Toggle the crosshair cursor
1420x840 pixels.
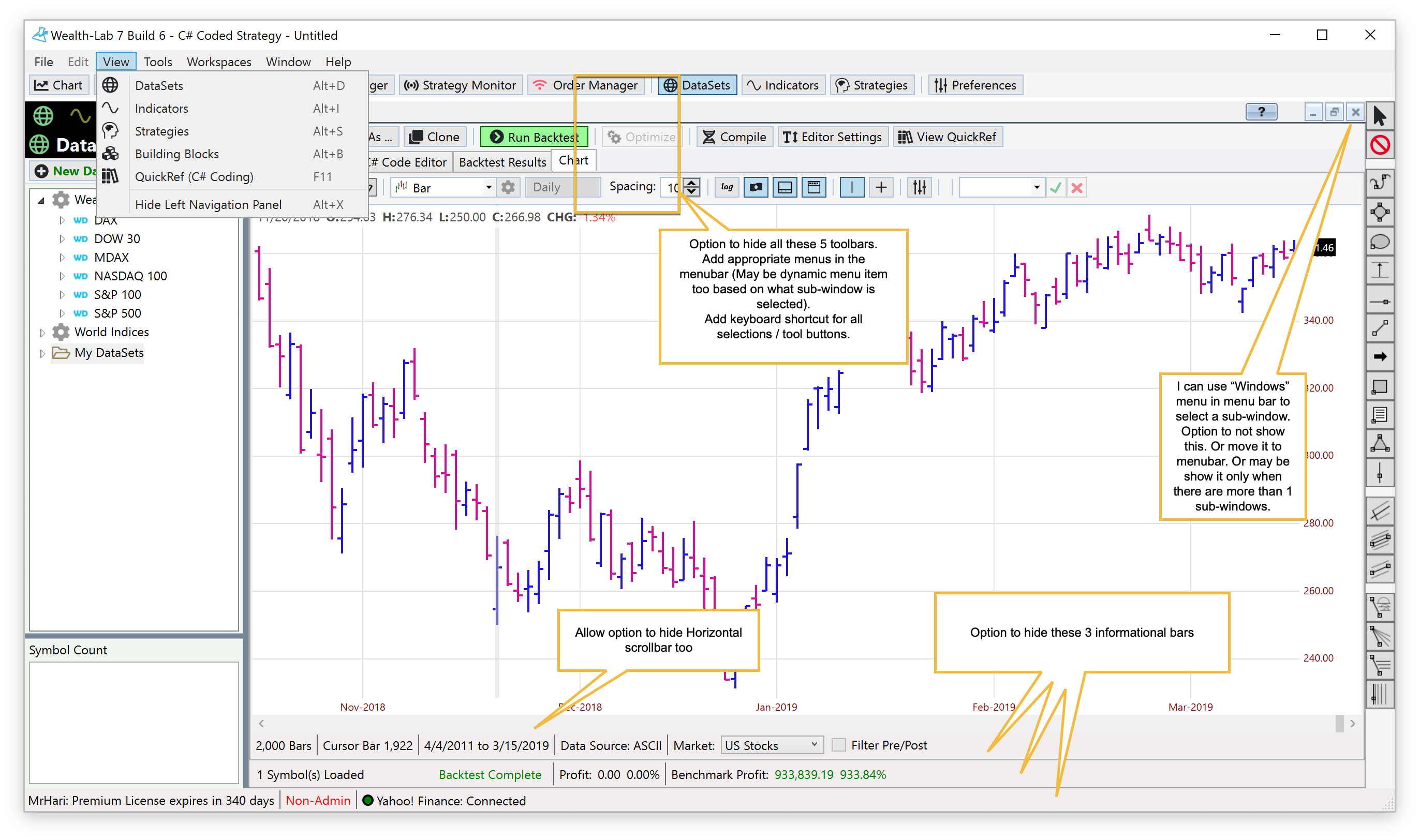[x=881, y=187]
